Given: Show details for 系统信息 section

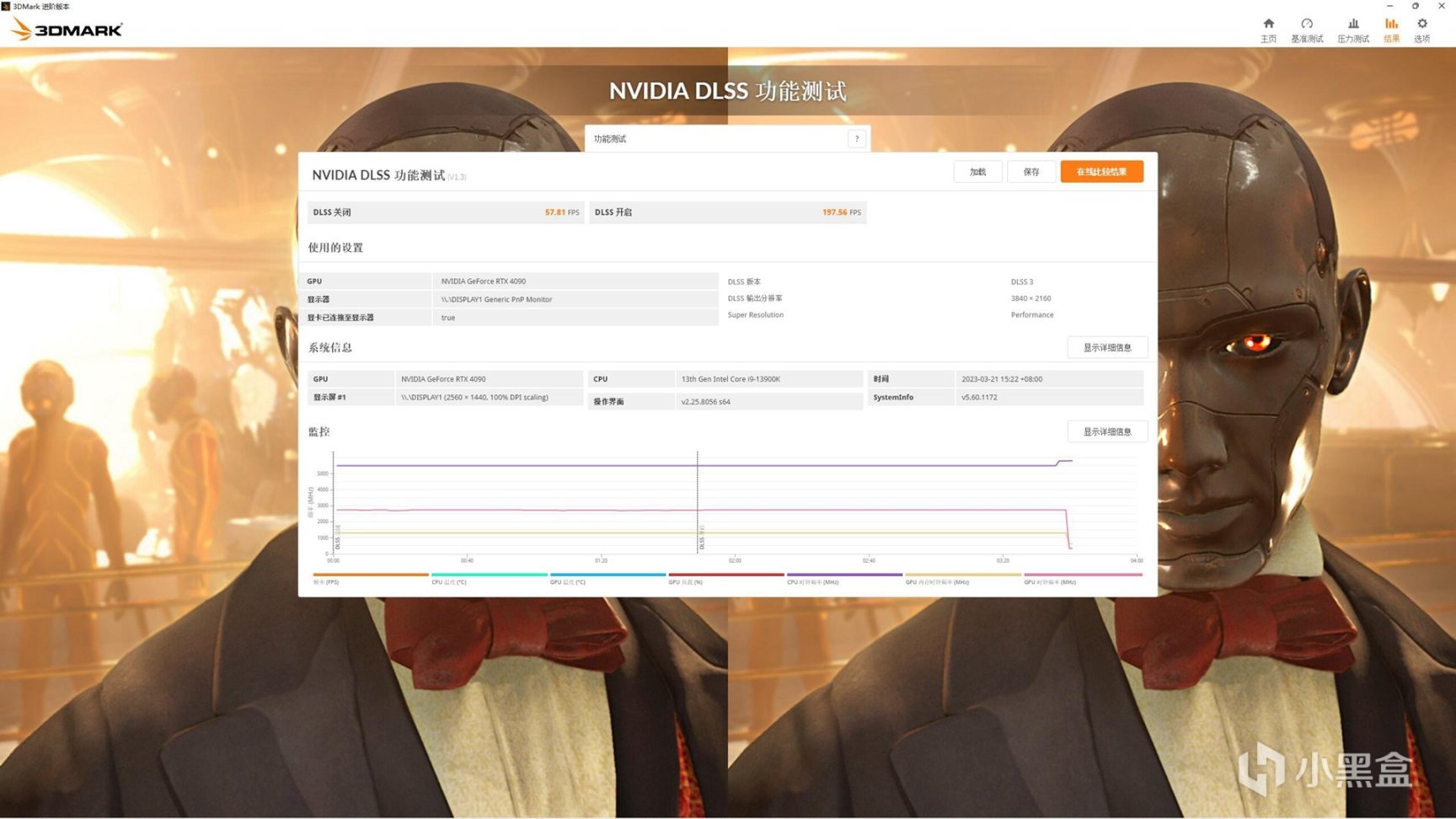Looking at the screenshot, I should (x=1107, y=348).
